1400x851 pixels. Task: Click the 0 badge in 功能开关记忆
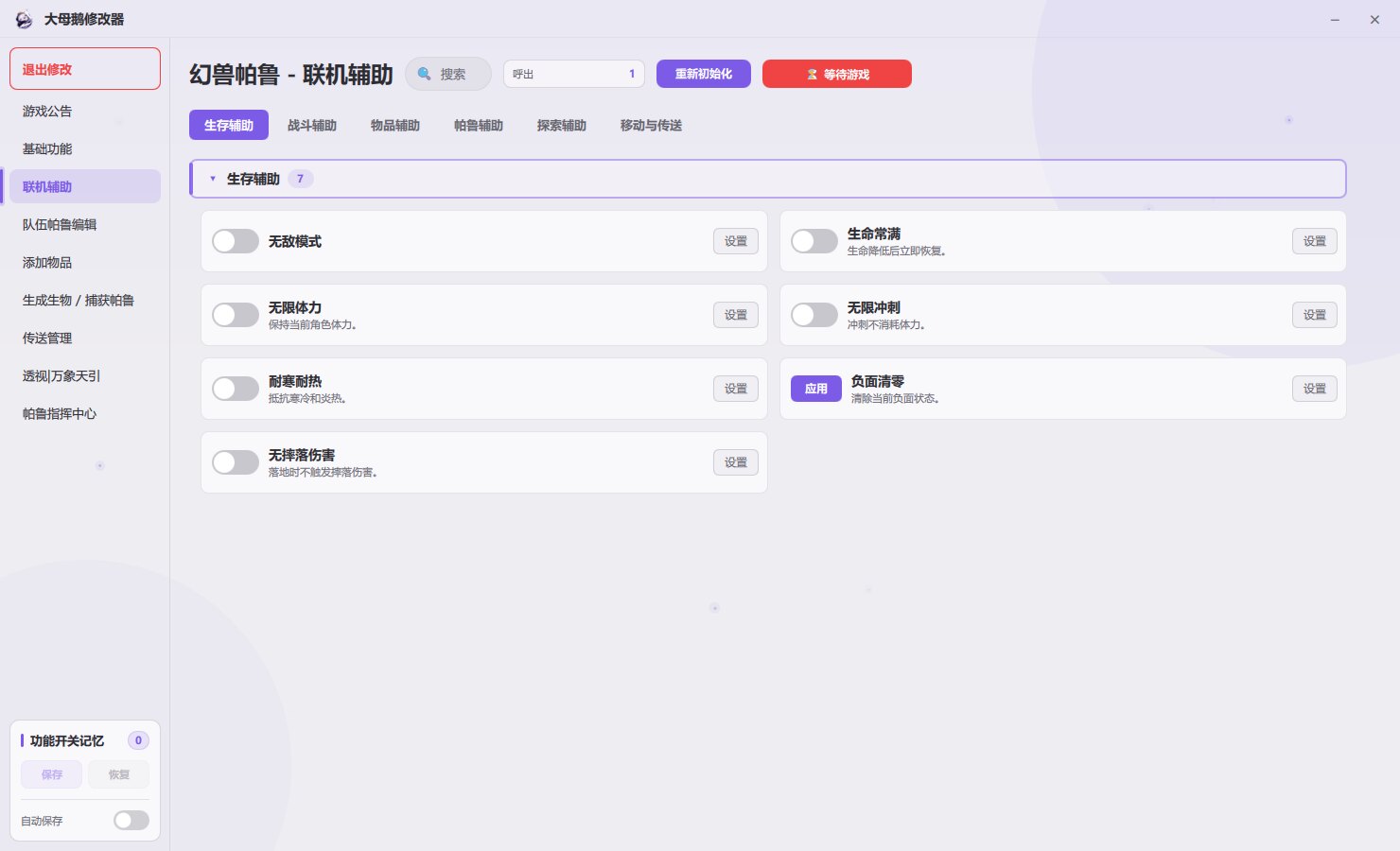[138, 740]
